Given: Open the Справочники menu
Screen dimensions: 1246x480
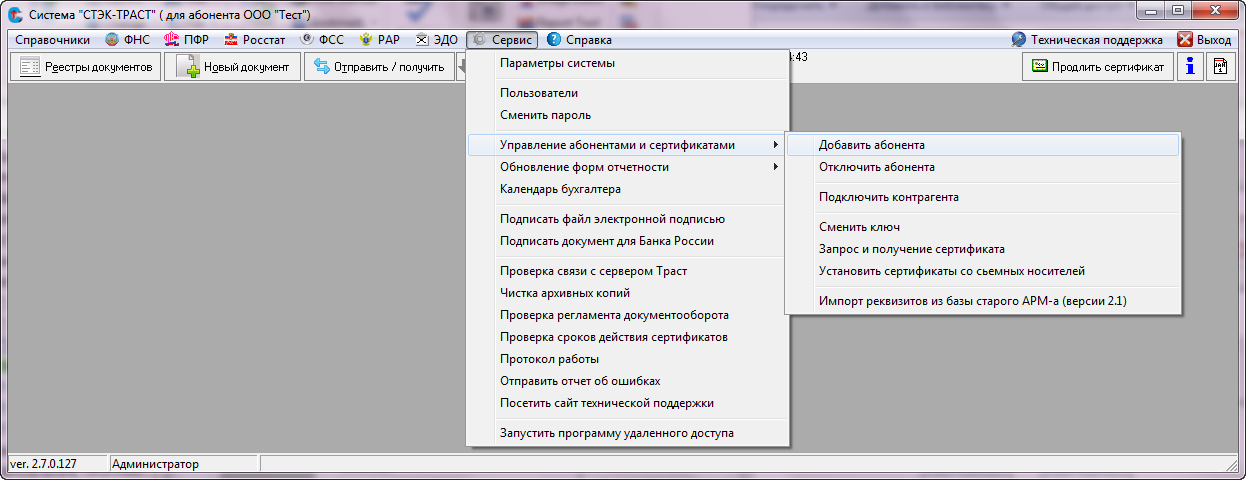Looking at the screenshot, I should [x=53, y=40].
